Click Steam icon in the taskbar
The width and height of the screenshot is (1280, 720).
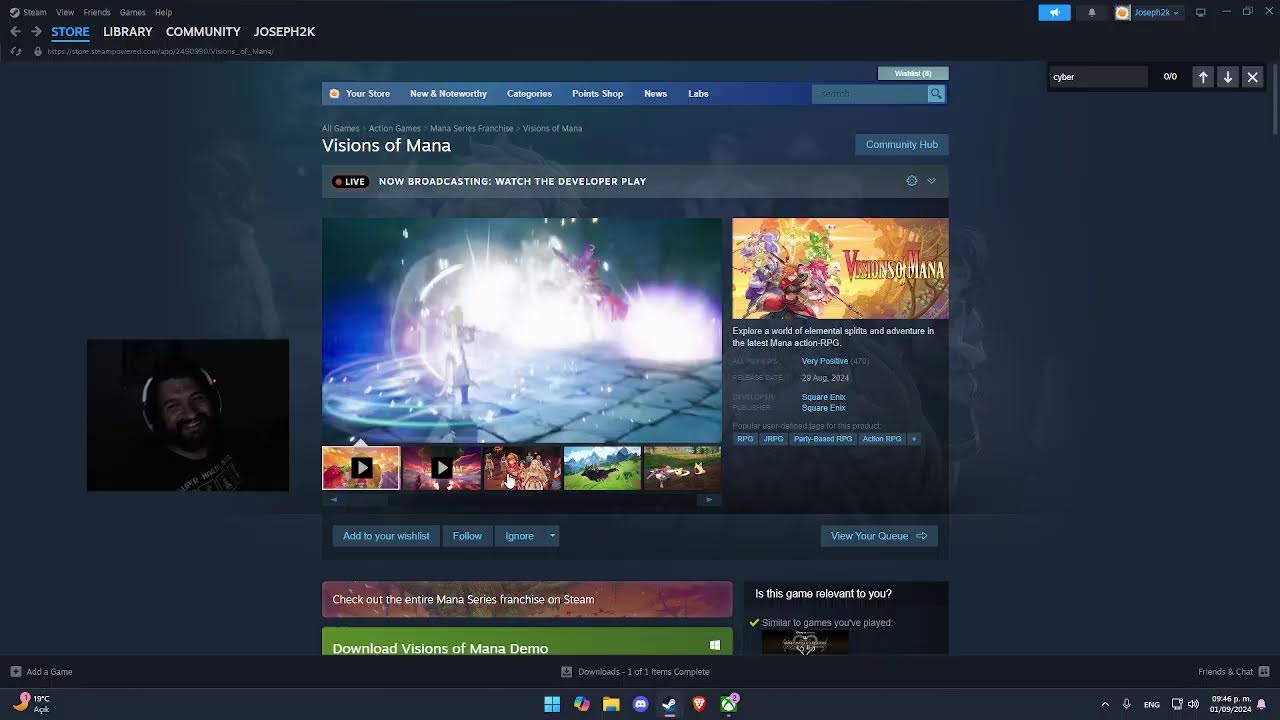click(669, 704)
